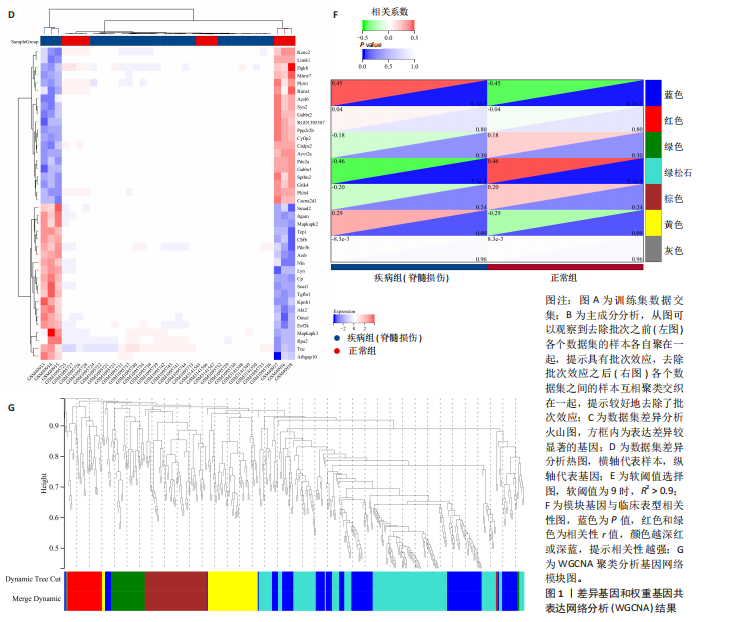Click the gray module swatch labeled 灰色
Image resolution: width=738 pixels, height=622 pixels.
[x=653, y=251]
